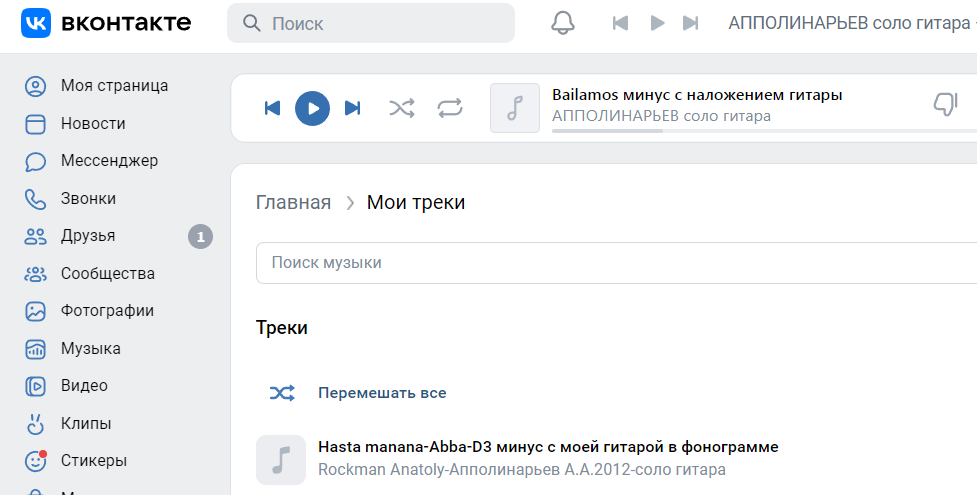Click the Bailamos track title in player
Viewport: 977px width, 495px height.
pos(697,95)
